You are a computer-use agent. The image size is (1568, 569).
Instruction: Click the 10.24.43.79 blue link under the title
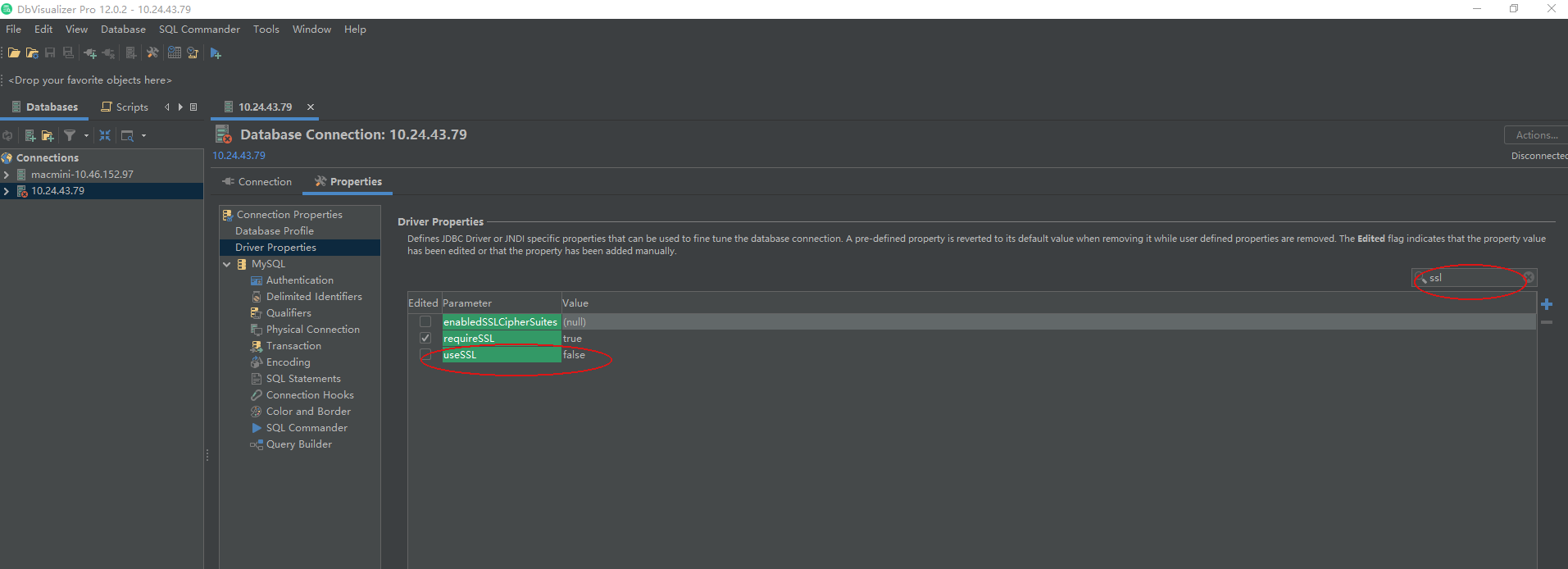pyautogui.click(x=239, y=155)
